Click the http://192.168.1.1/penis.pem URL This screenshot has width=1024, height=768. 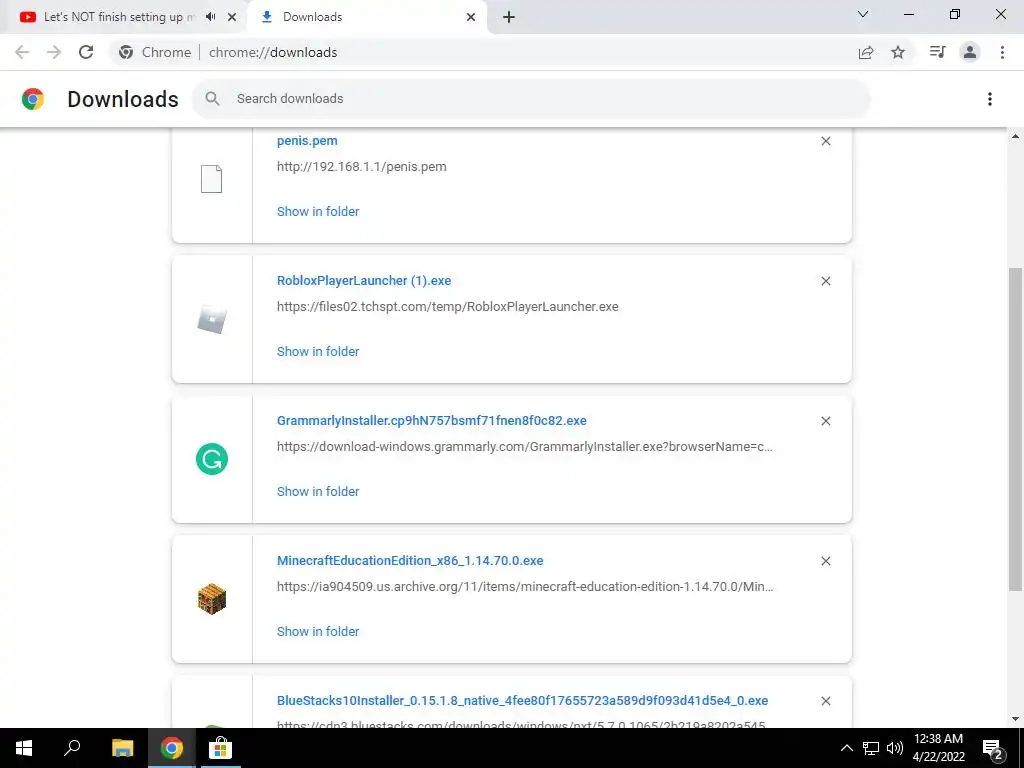pos(362,167)
